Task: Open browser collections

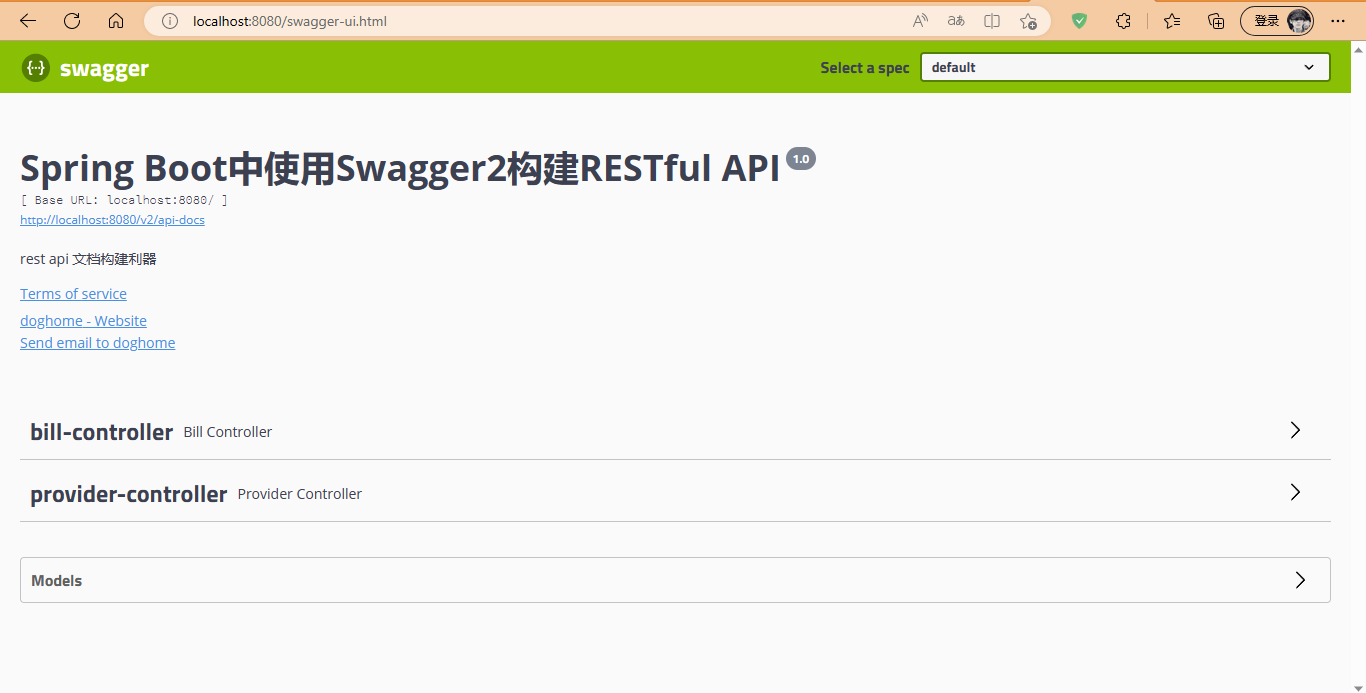Action: [x=1216, y=20]
